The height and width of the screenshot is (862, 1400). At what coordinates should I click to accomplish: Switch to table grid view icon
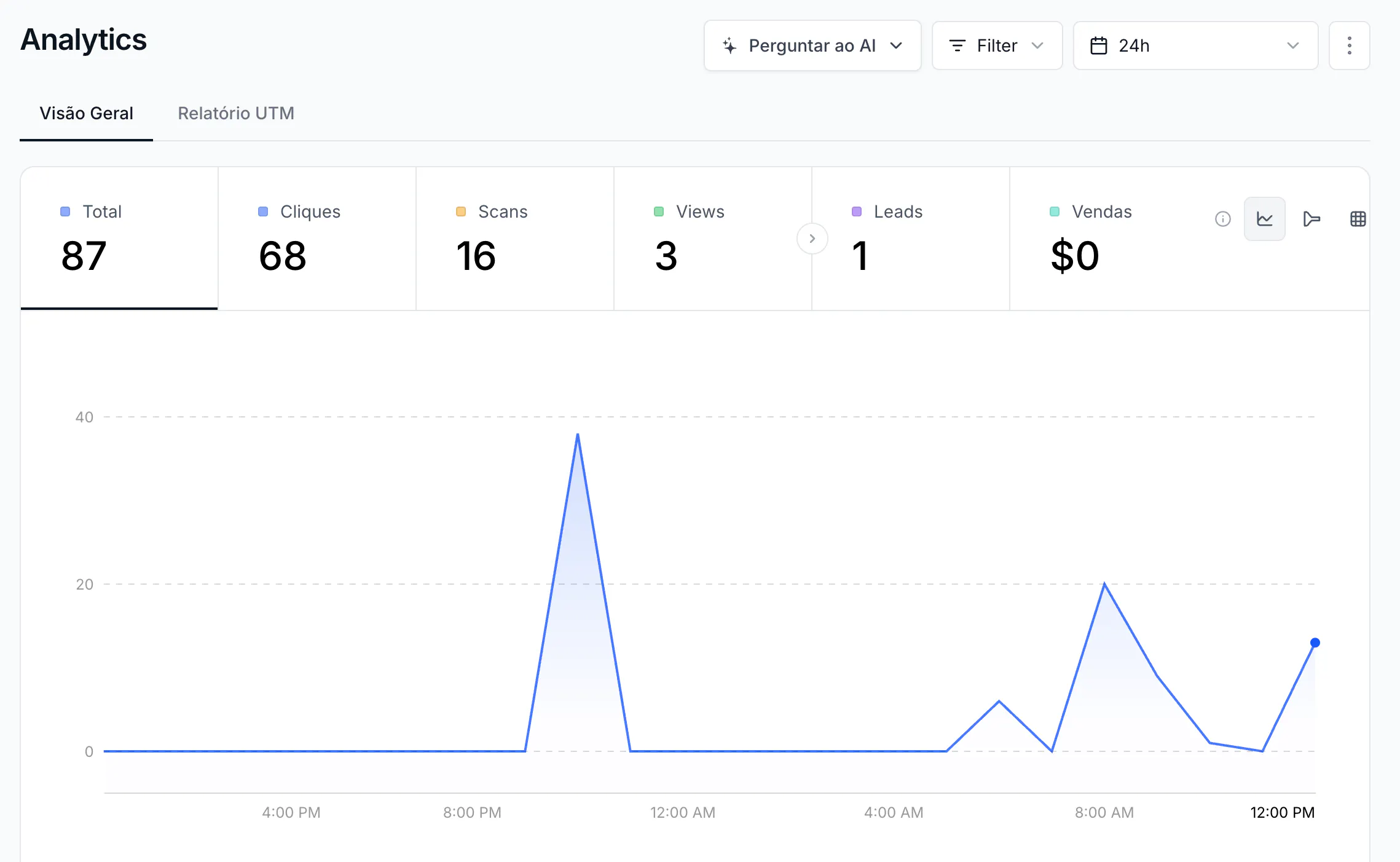point(1358,219)
